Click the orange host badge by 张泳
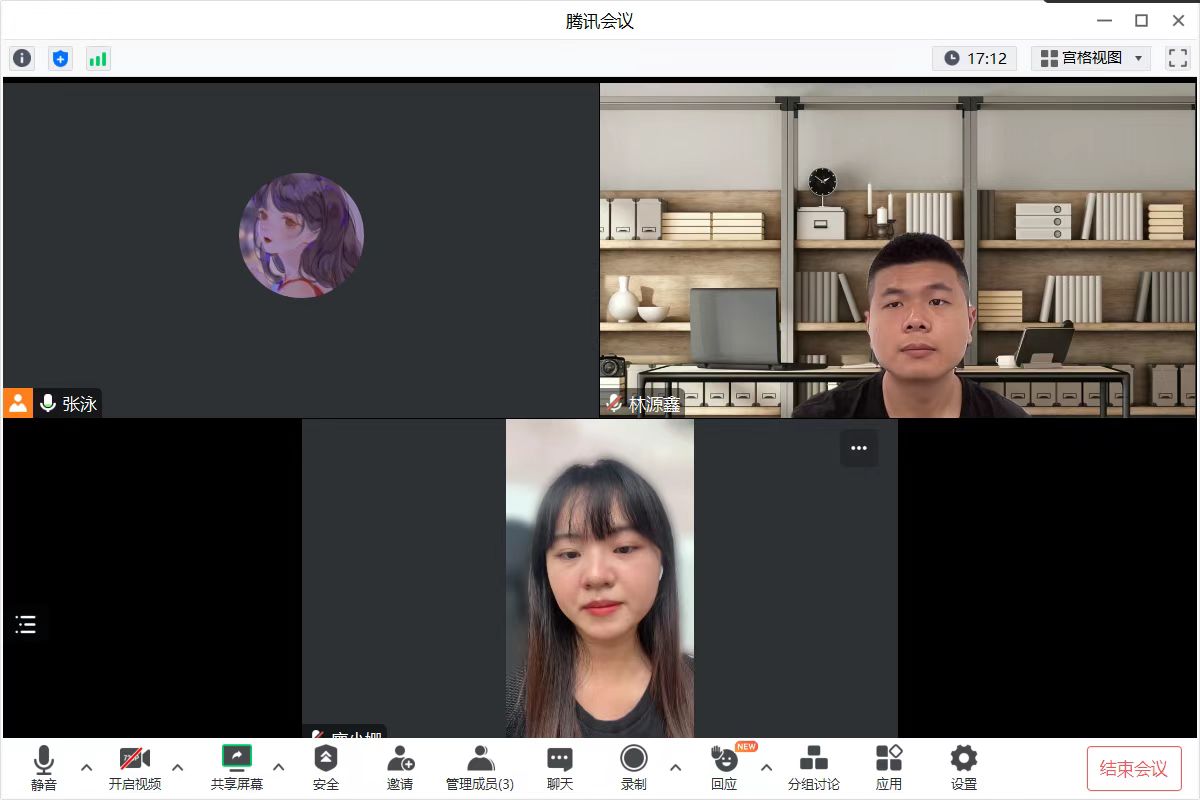Viewport: 1200px width, 800px height. coord(18,403)
